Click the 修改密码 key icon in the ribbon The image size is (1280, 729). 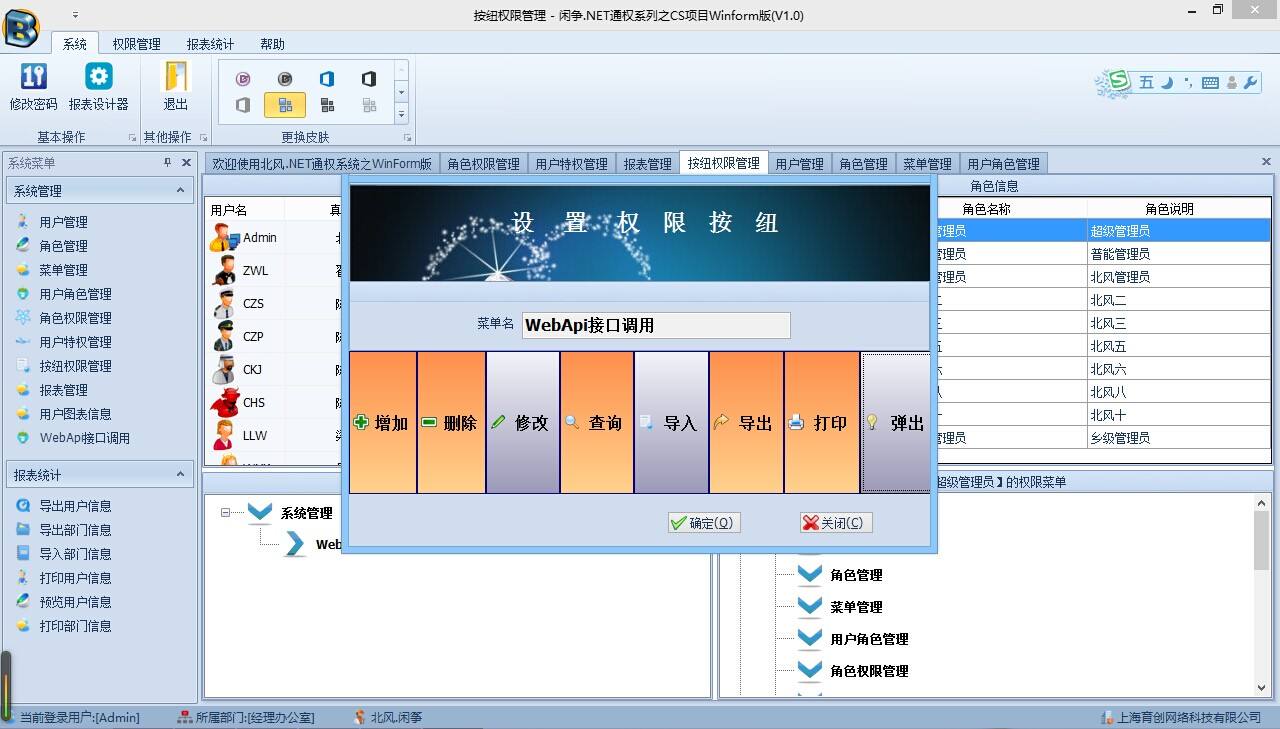pos(33,77)
